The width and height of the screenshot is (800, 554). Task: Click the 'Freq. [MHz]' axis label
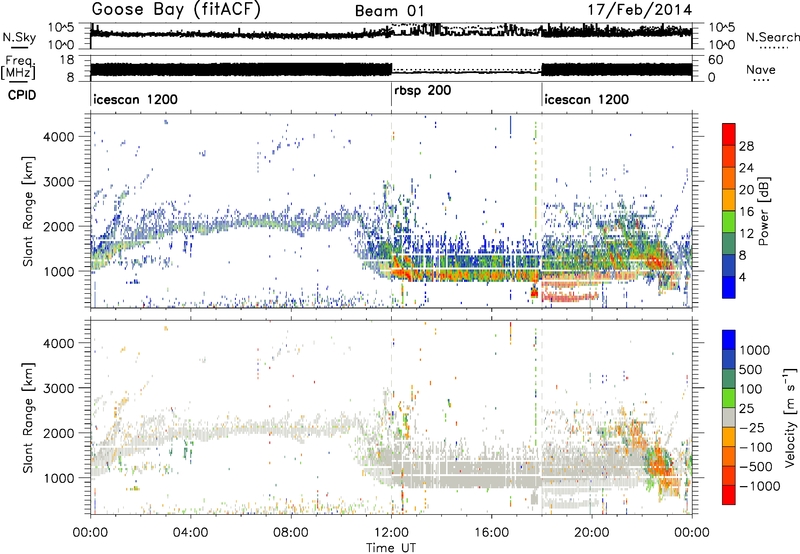18,68
